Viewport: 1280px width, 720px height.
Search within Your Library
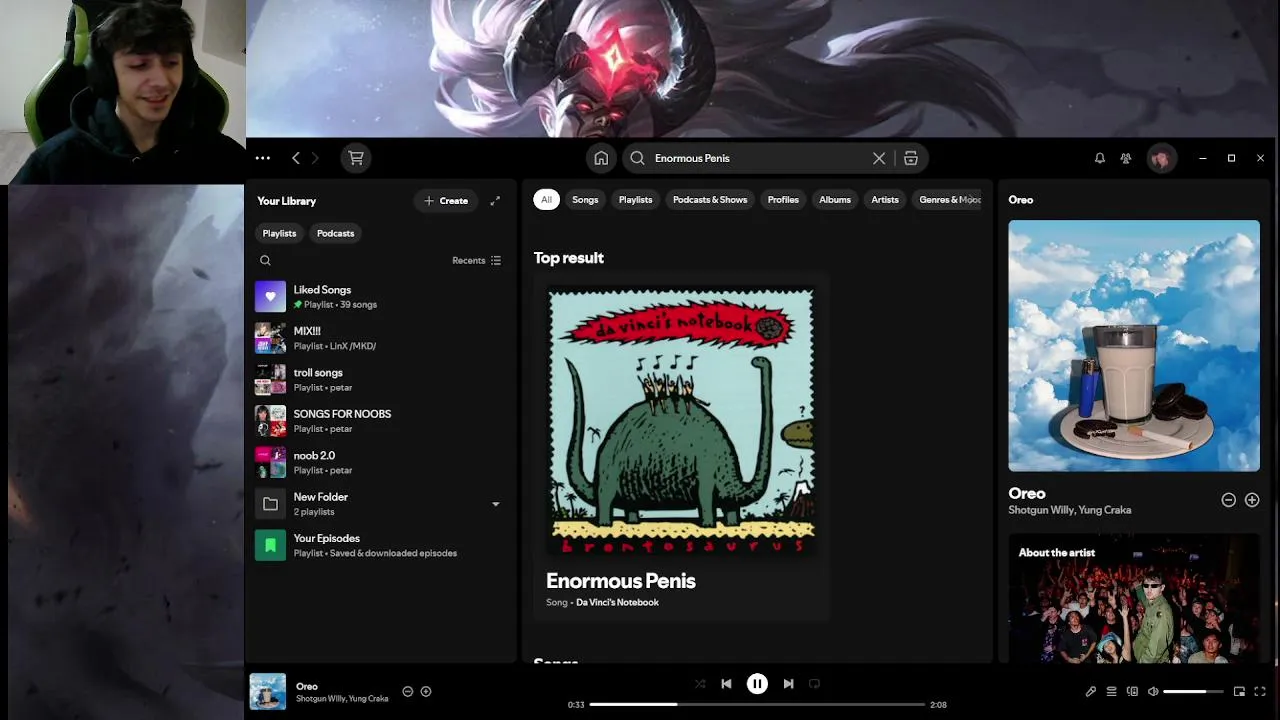pos(265,260)
